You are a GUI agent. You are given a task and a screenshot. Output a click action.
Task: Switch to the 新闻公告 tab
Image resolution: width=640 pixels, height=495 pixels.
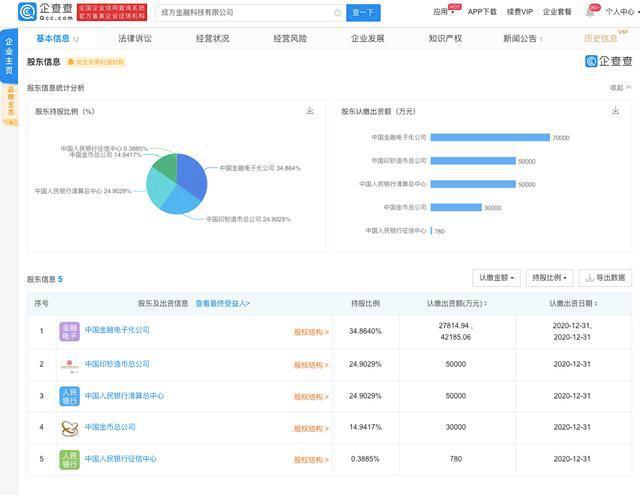(520, 38)
